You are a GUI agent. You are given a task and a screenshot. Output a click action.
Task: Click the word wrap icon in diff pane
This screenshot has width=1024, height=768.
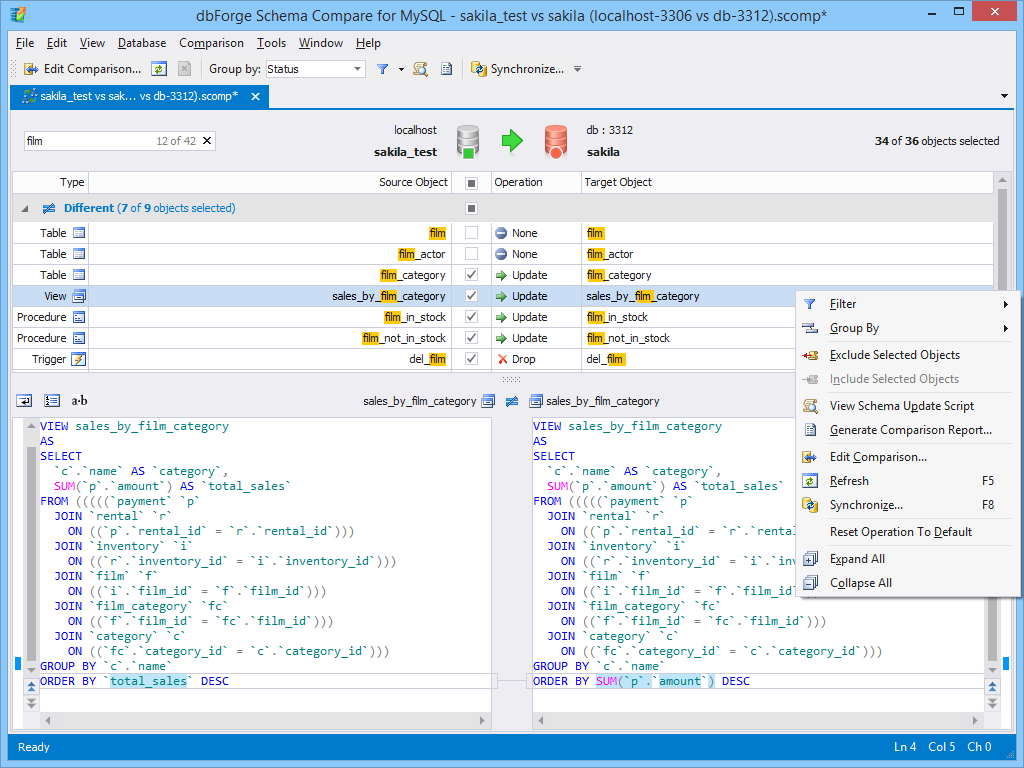pos(24,400)
